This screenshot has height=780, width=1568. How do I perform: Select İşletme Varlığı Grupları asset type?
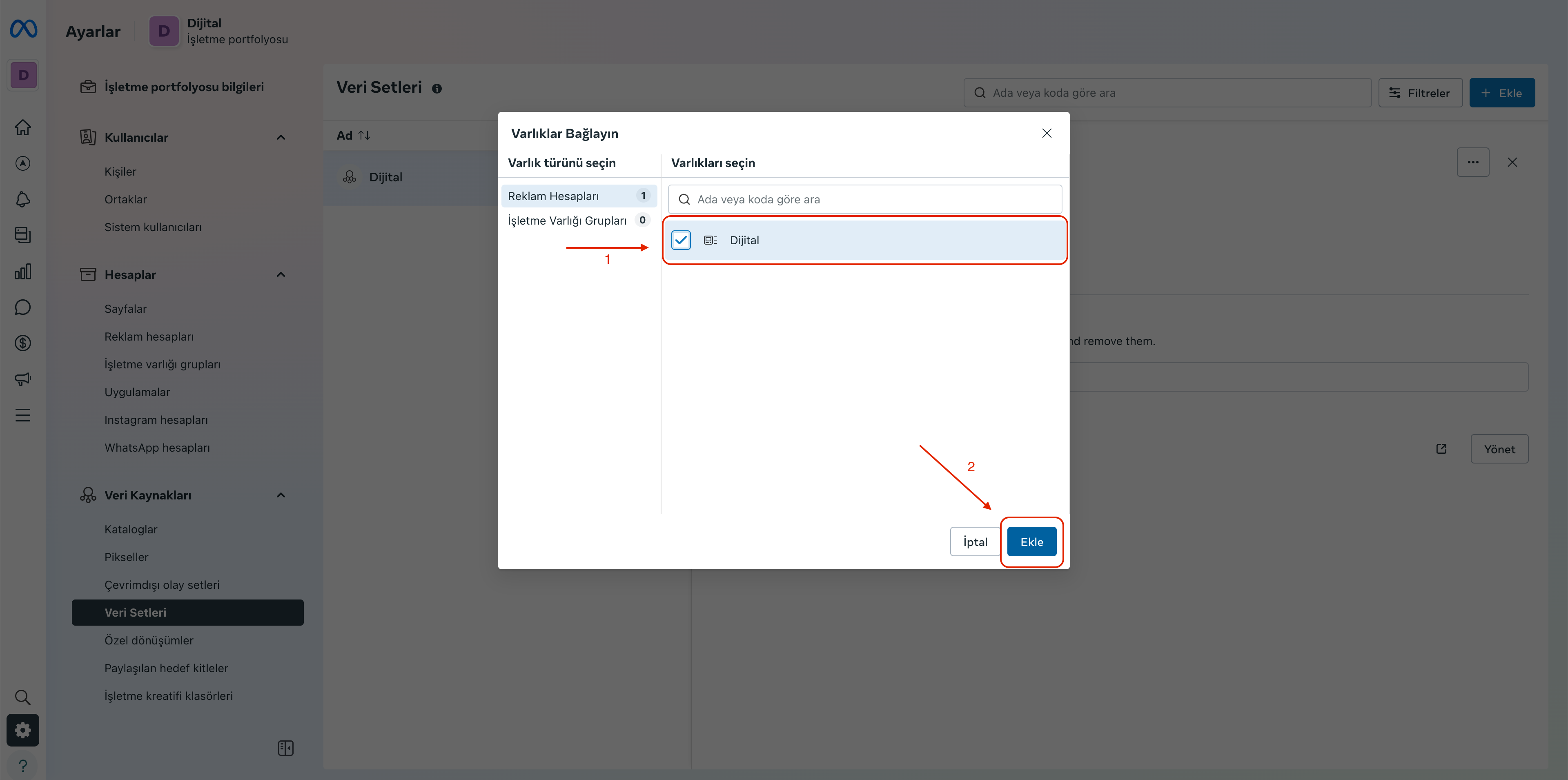579,221
